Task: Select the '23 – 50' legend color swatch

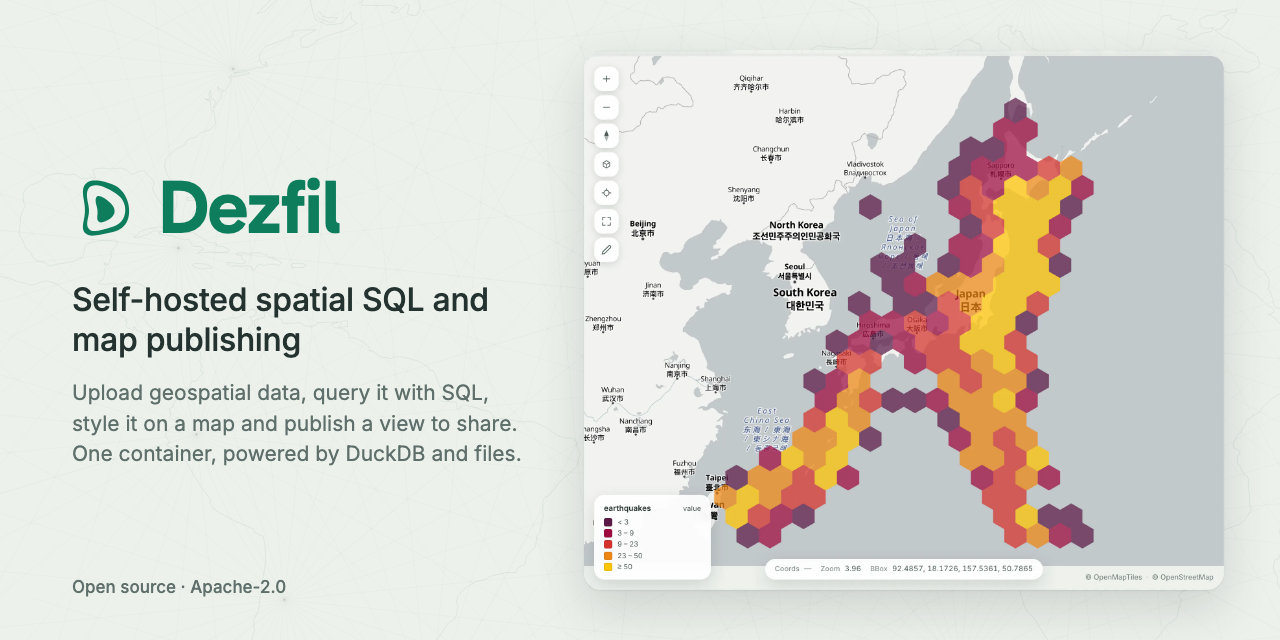Action: tap(608, 555)
